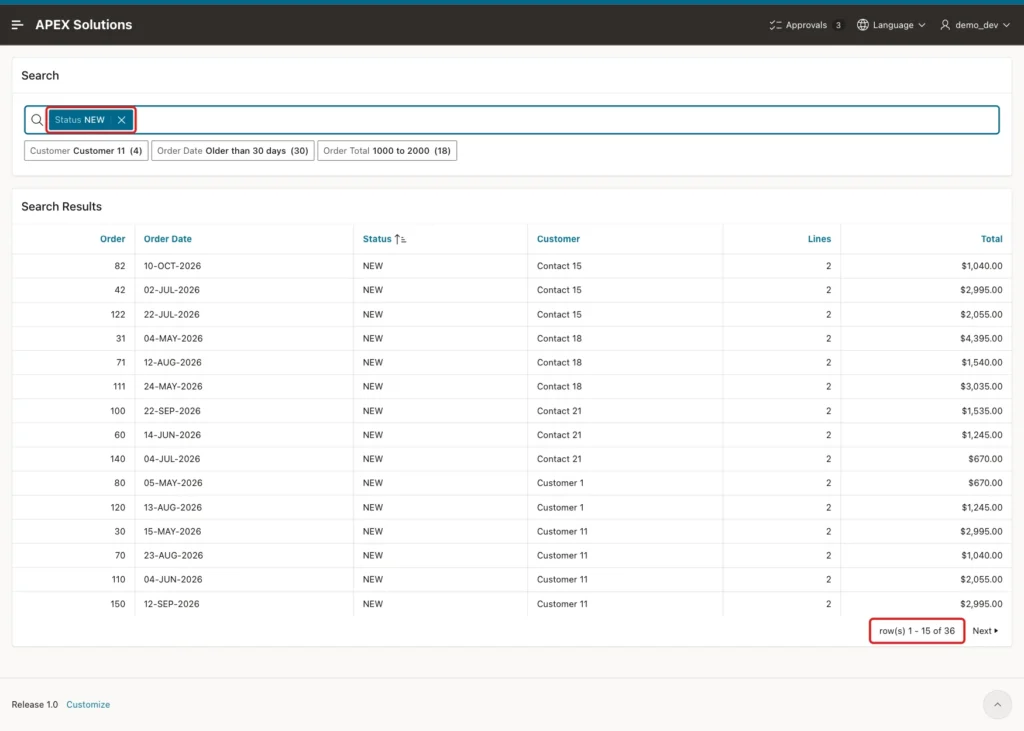Click order number 110 cell
The width and height of the screenshot is (1024, 731).
pos(118,579)
